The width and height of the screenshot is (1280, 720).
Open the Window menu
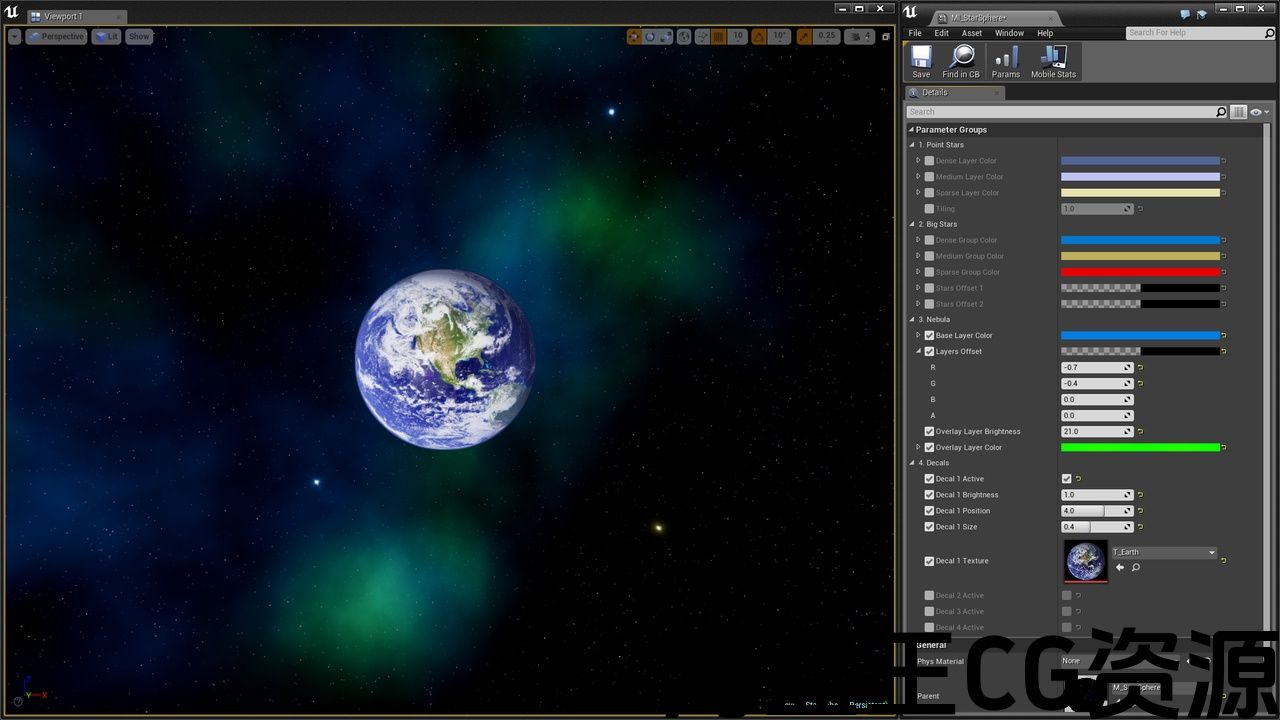point(1009,33)
